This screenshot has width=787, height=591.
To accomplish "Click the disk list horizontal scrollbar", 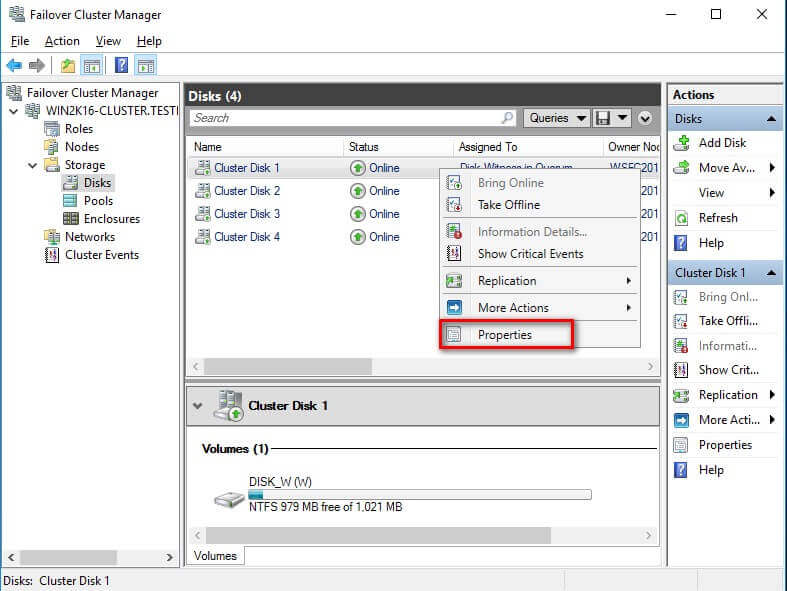I will click(x=290, y=367).
